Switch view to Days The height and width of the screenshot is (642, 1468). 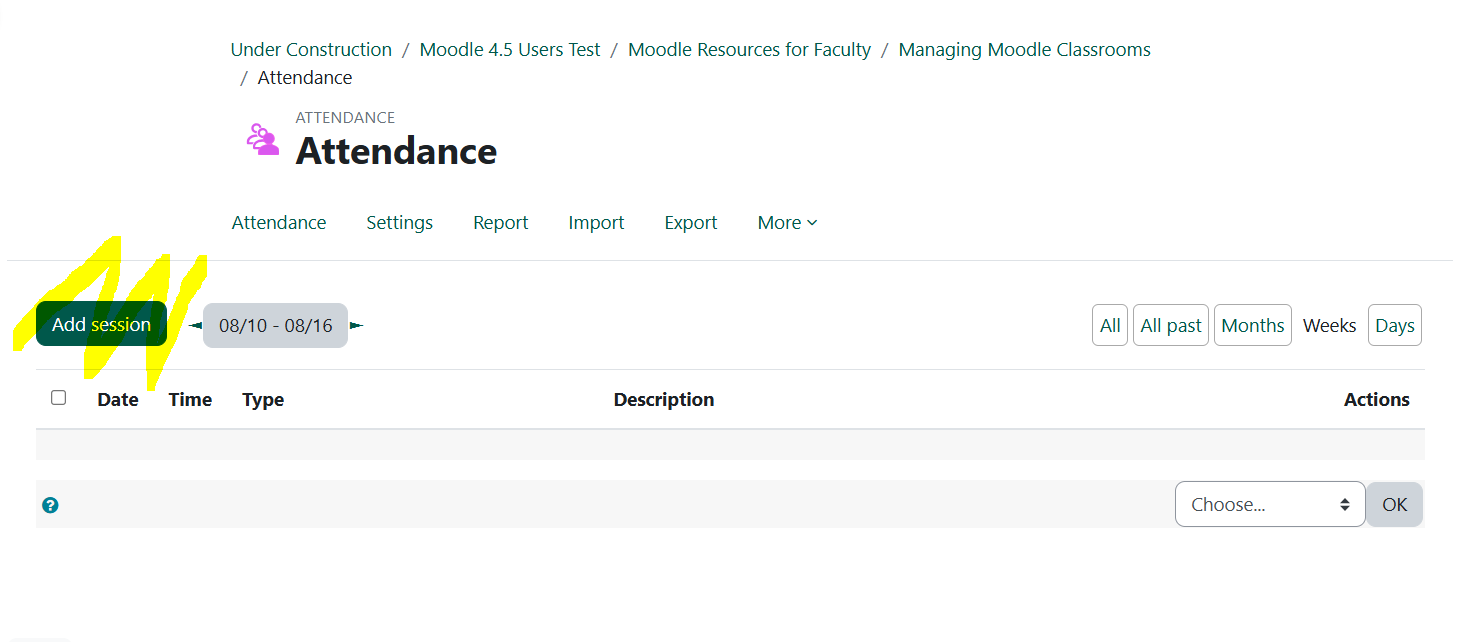pos(1394,324)
